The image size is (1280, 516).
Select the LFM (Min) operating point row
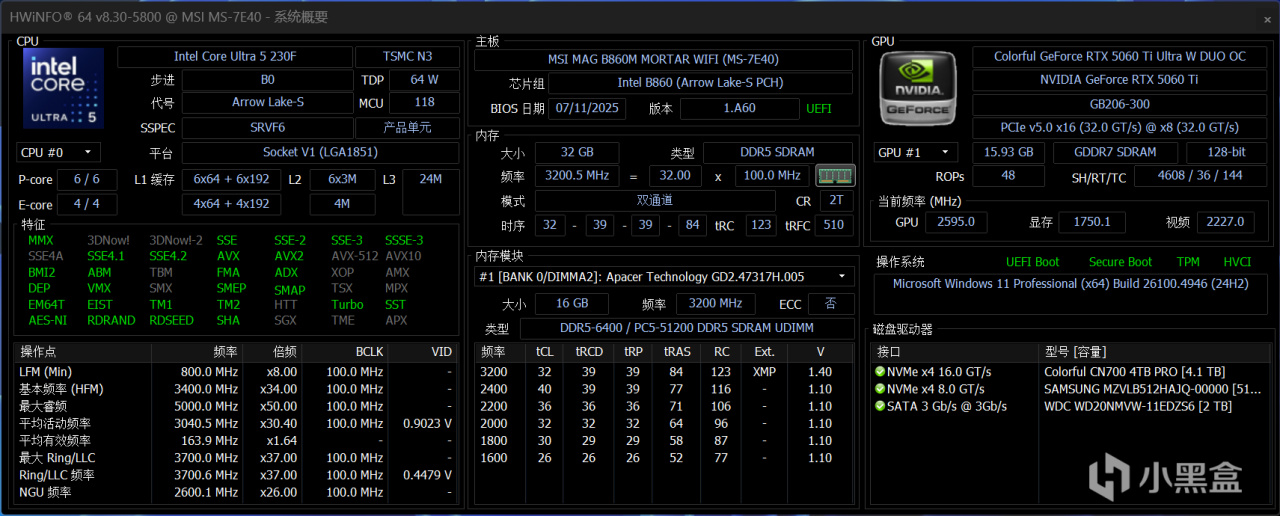coord(237,372)
